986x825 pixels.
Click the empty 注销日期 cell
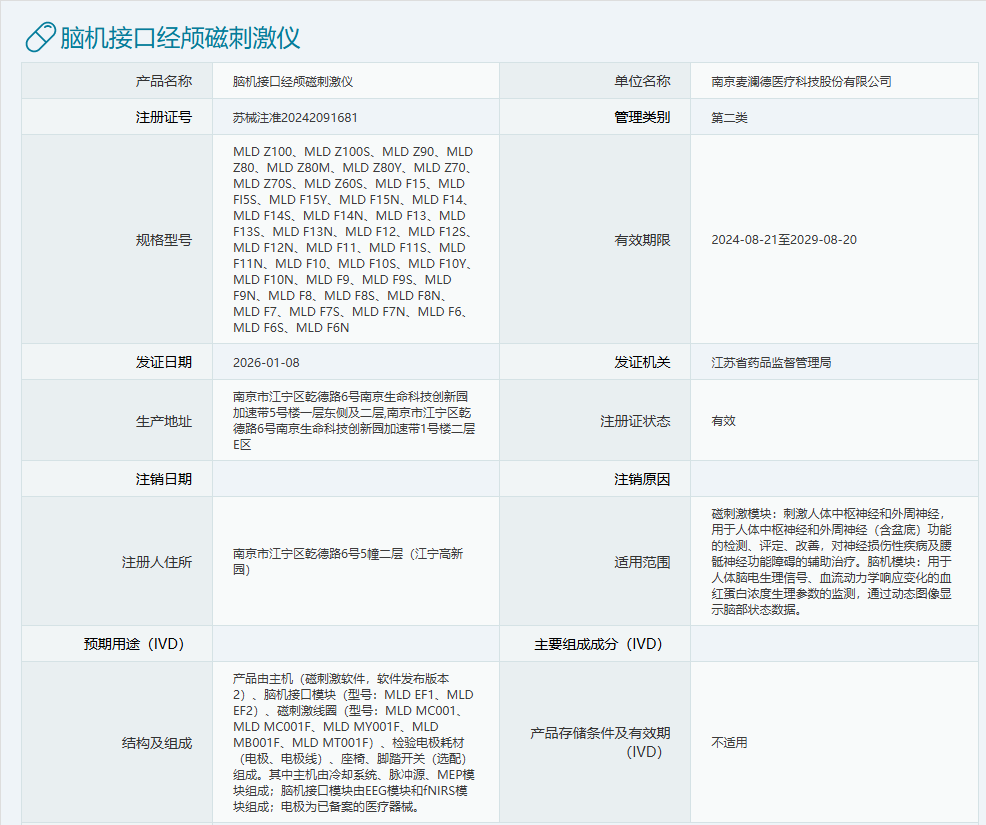(355, 479)
